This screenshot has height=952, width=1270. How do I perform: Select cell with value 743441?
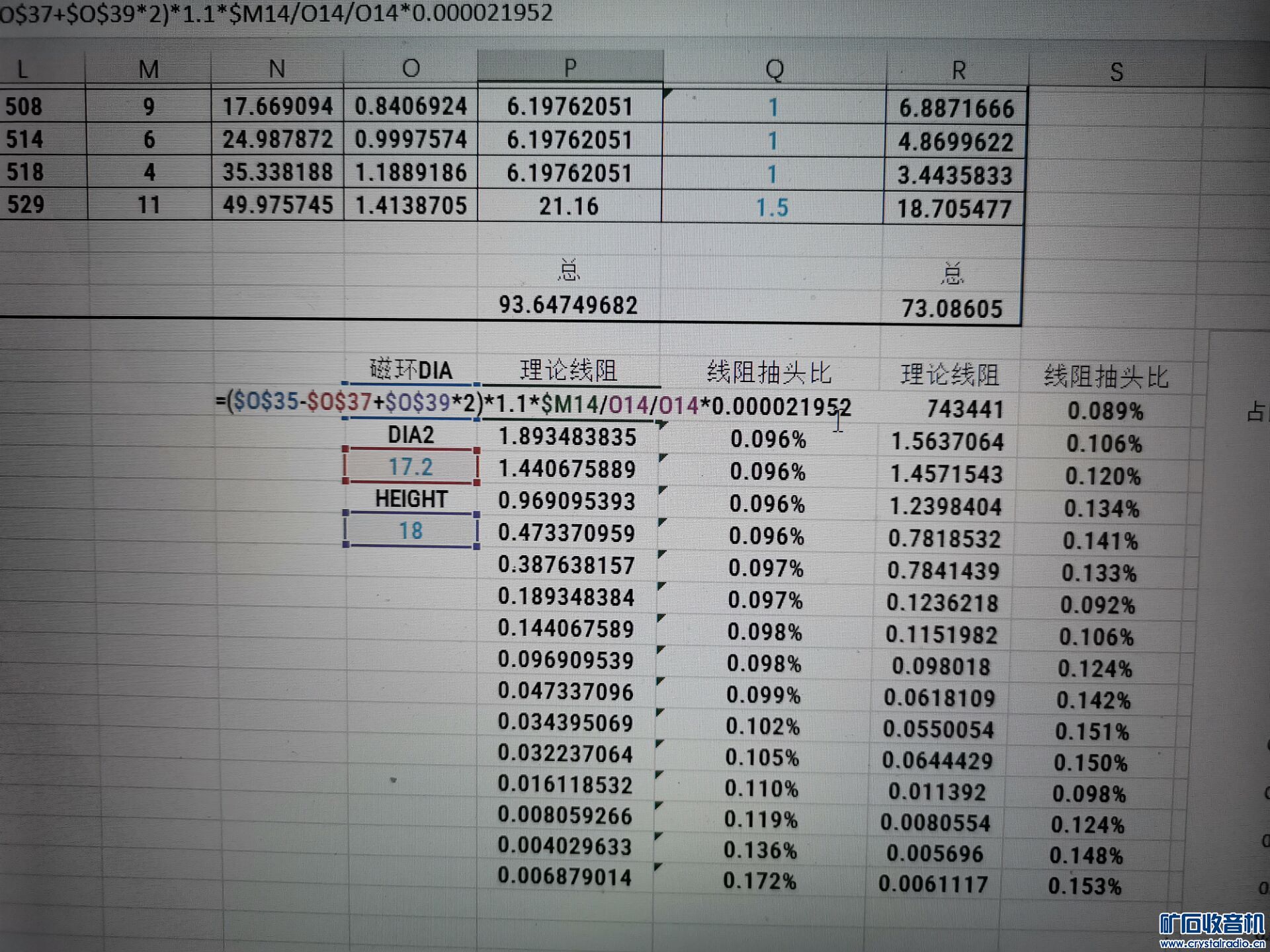(965, 410)
